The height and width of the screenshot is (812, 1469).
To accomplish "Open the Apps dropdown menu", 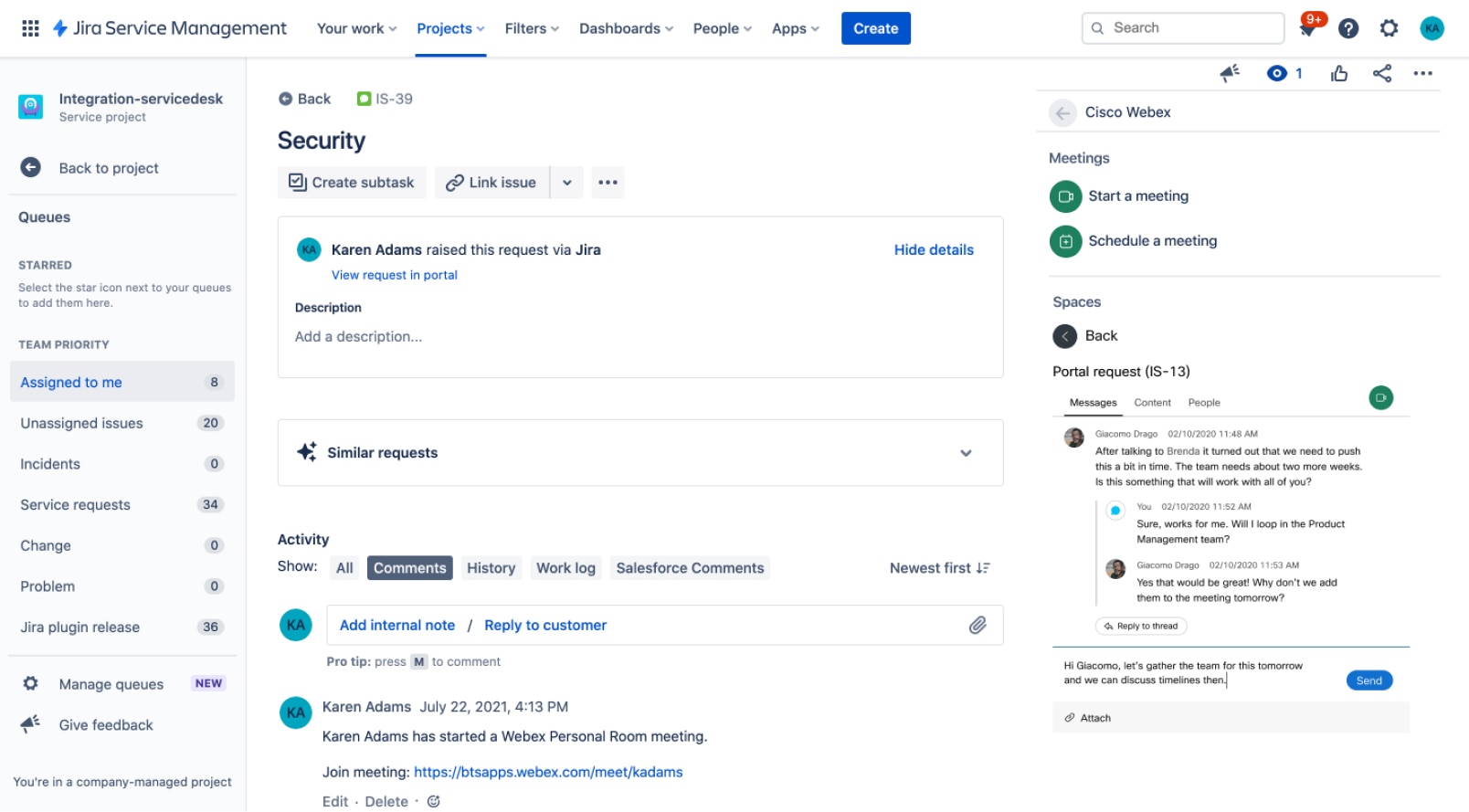I will [796, 28].
